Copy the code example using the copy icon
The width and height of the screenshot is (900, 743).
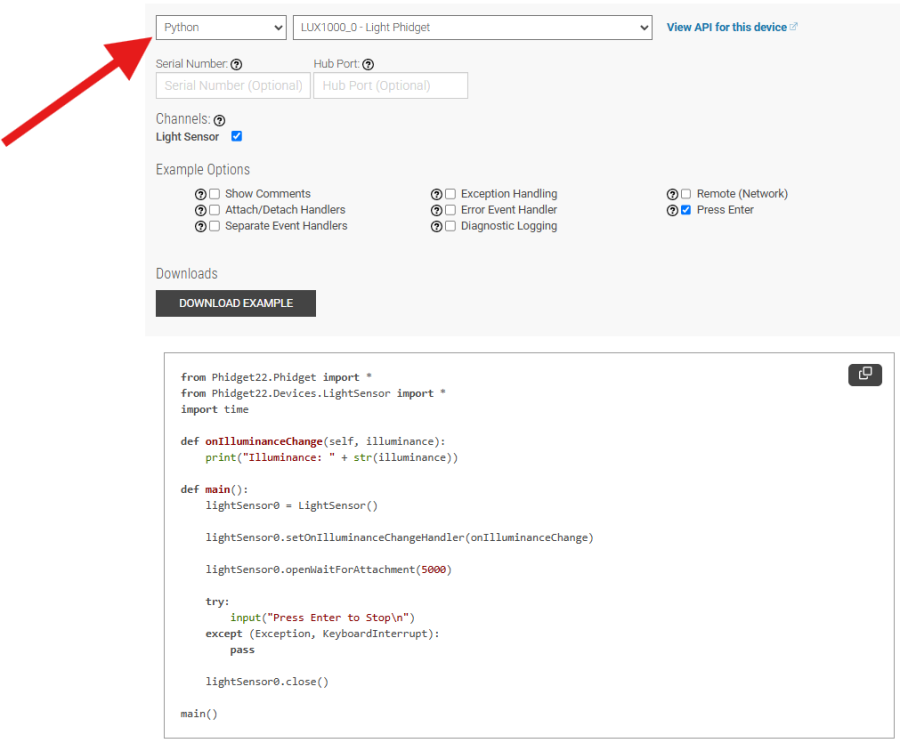point(864,374)
